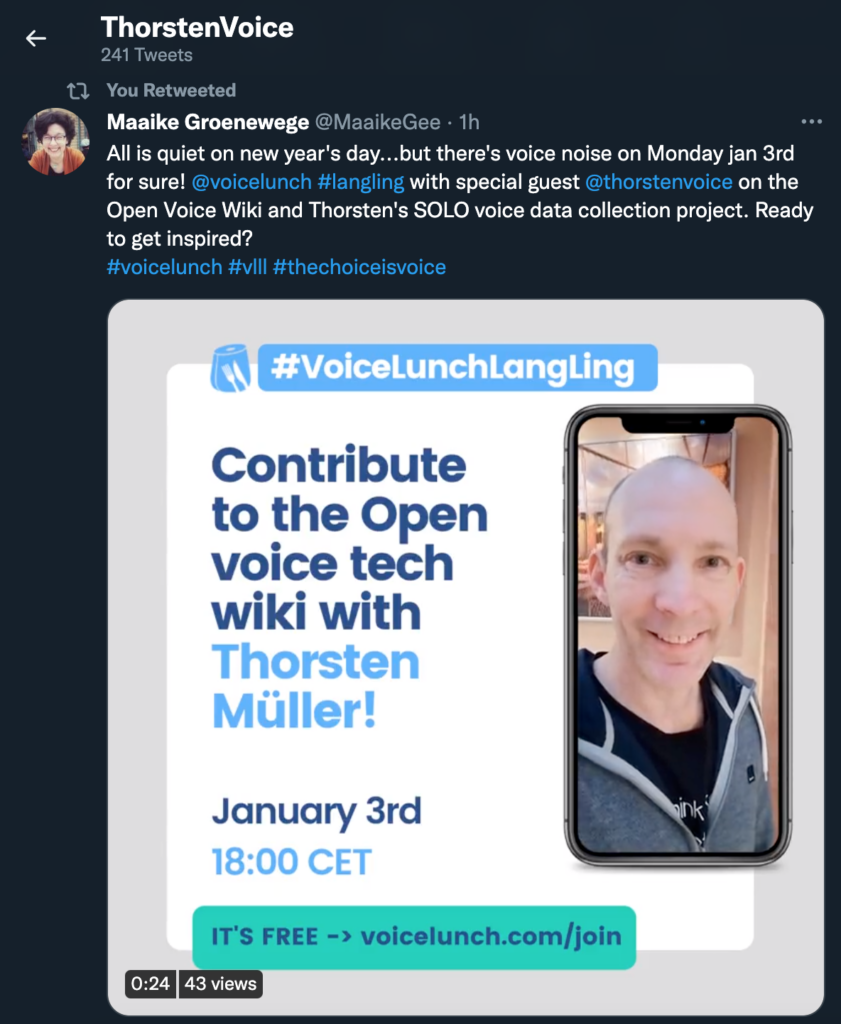841x1024 pixels.
Task: Open the tweet's three-dot more menu
Action: coord(811,122)
